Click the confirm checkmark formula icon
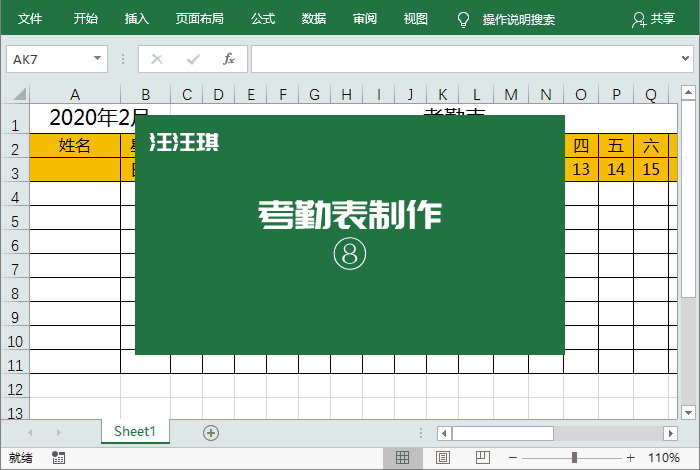 pyautogui.click(x=193, y=59)
